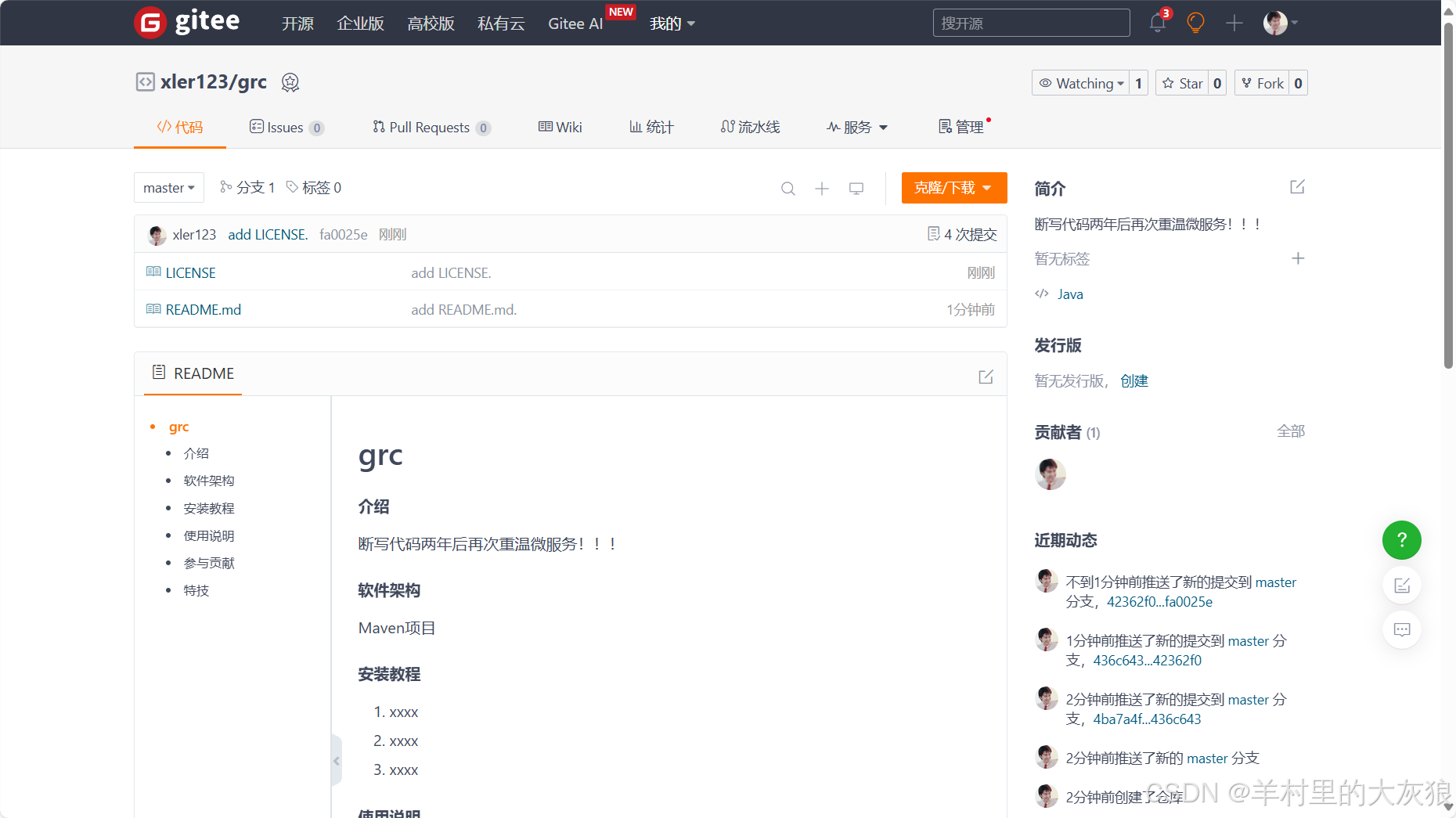
Task: Click the plus icon in top header
Action: (1234, 23)
